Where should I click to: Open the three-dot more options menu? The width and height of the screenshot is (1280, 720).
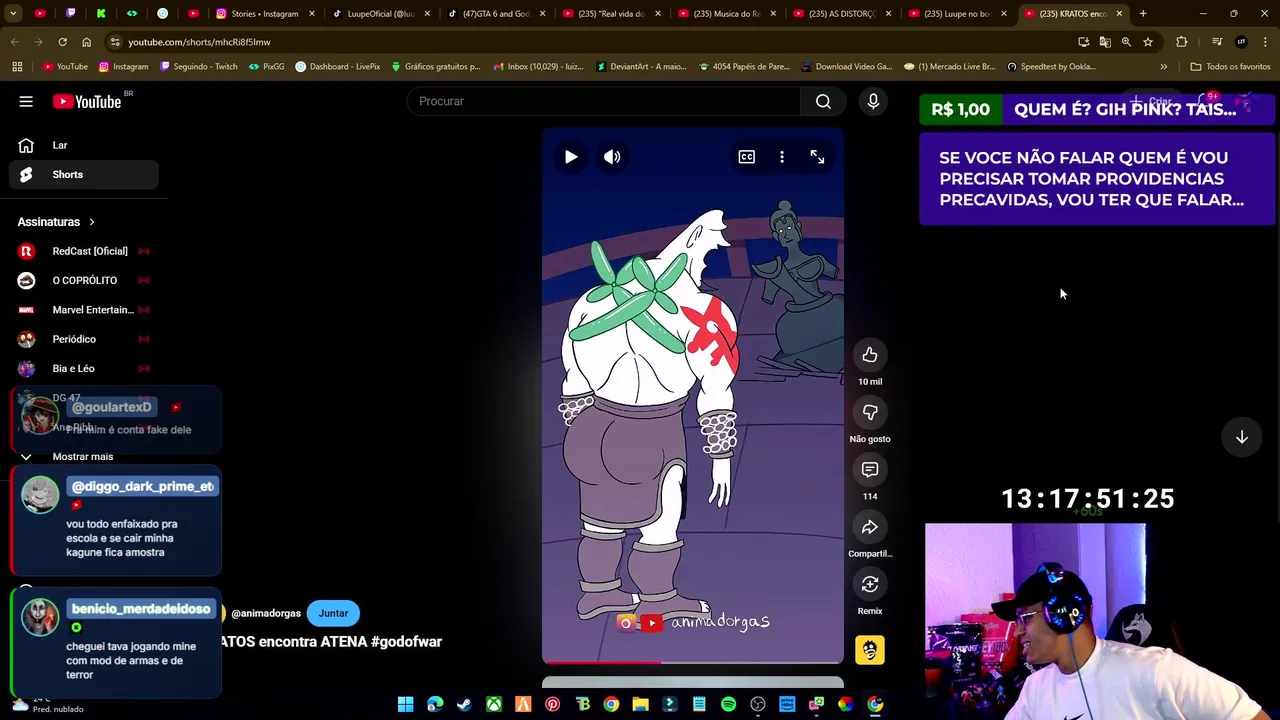tap(782, 157)
